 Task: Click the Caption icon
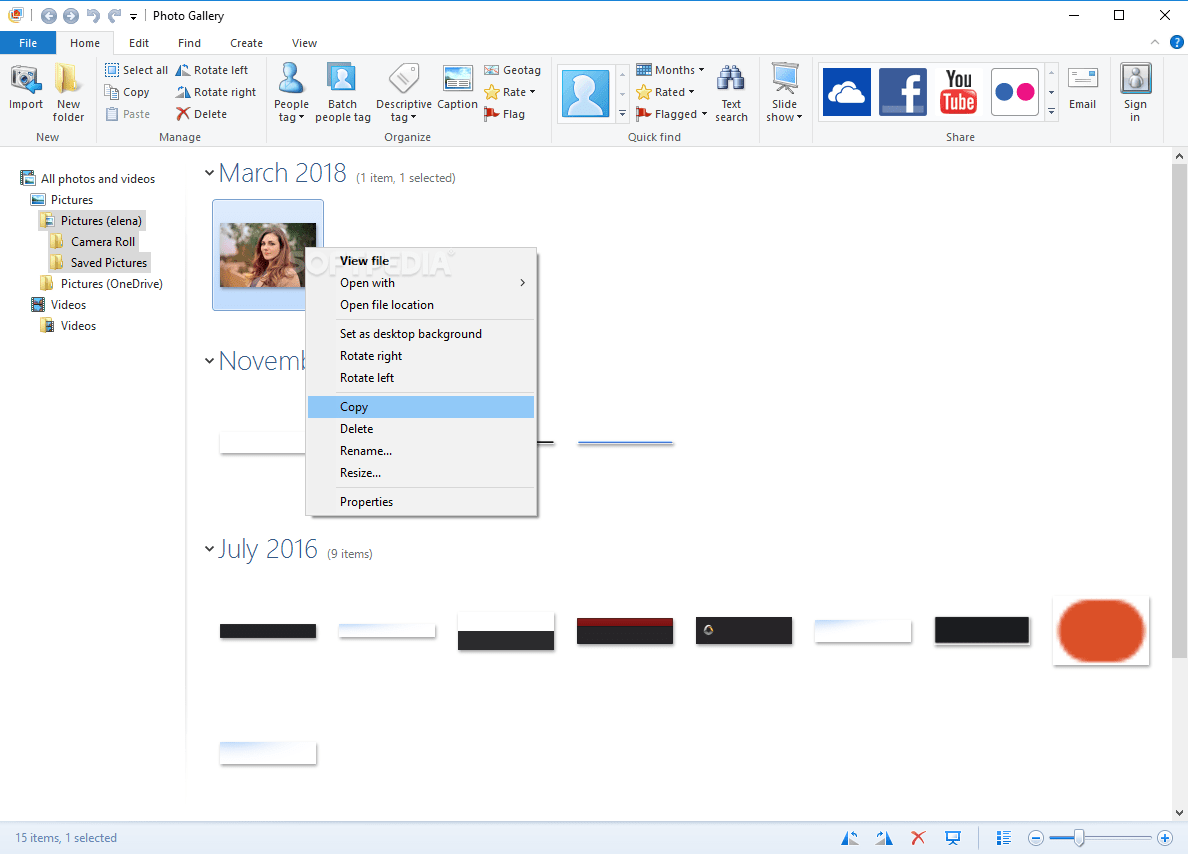tap(457, 92)
